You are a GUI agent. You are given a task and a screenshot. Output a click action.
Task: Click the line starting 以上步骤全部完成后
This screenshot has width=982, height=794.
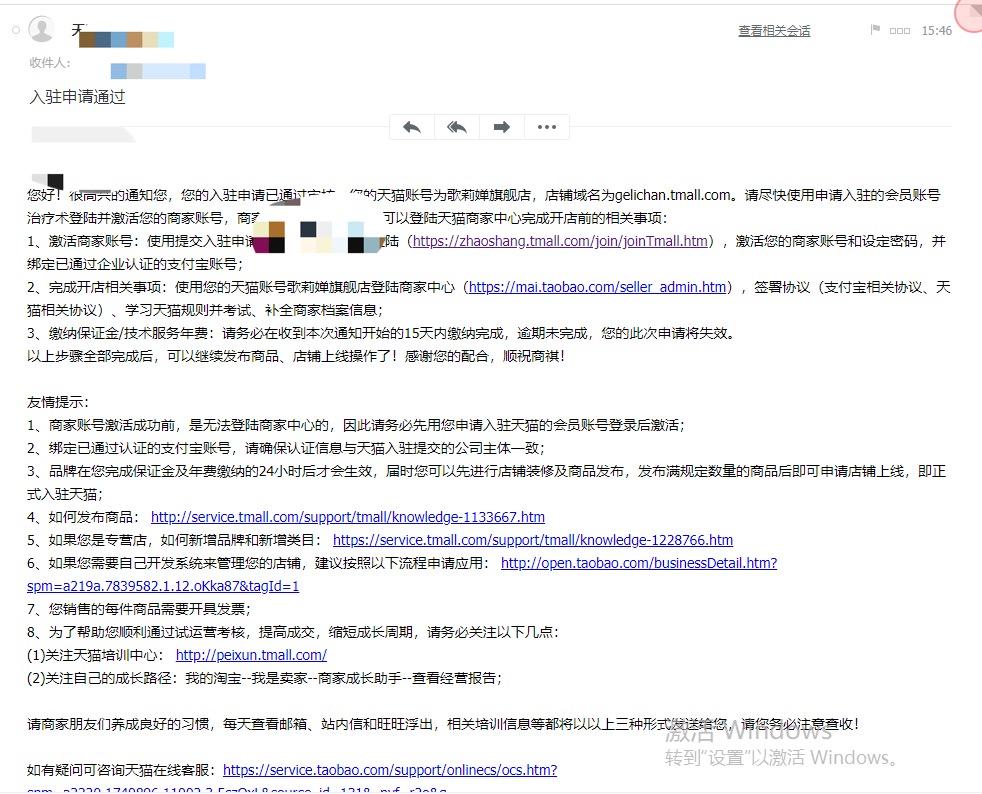[296, 356]
